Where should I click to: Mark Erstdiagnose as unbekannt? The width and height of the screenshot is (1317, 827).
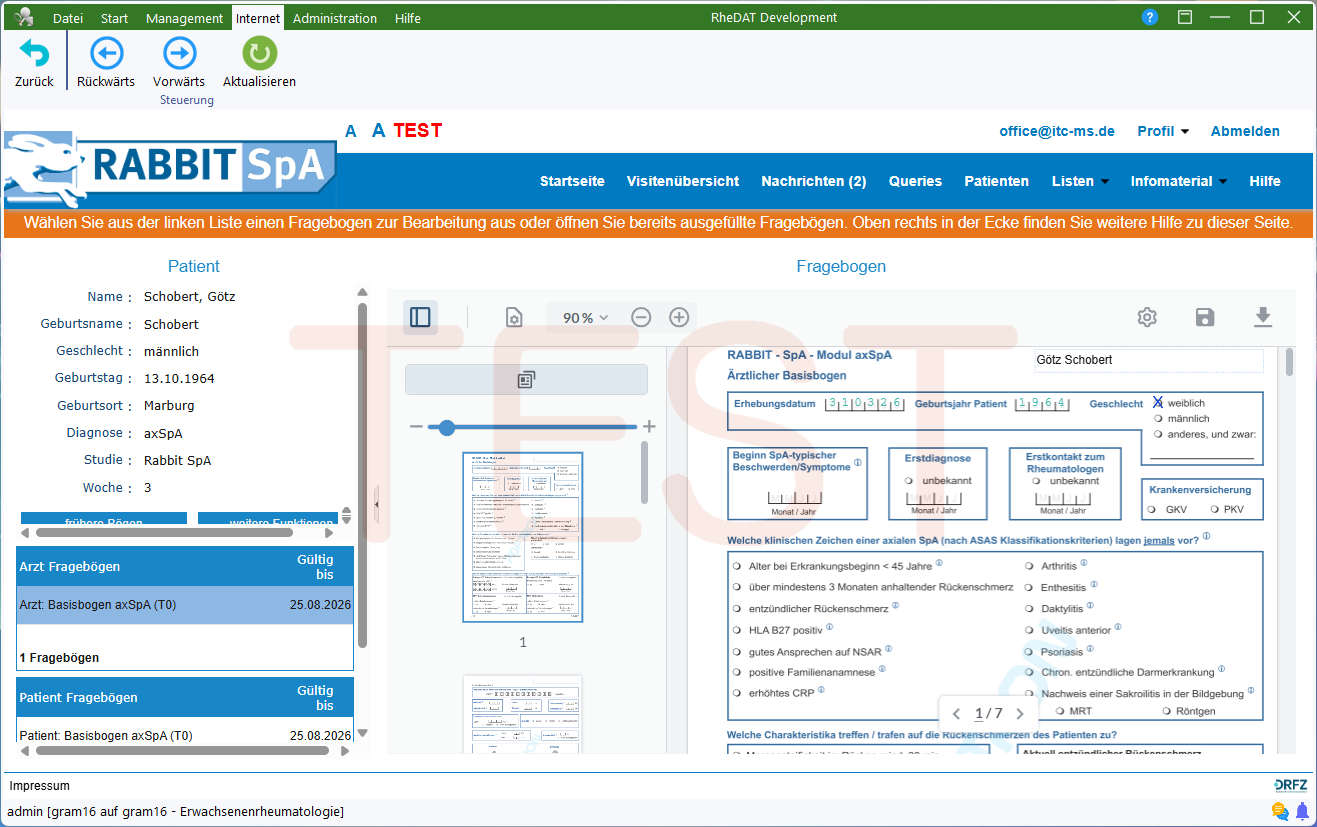(x=909, y=481)
